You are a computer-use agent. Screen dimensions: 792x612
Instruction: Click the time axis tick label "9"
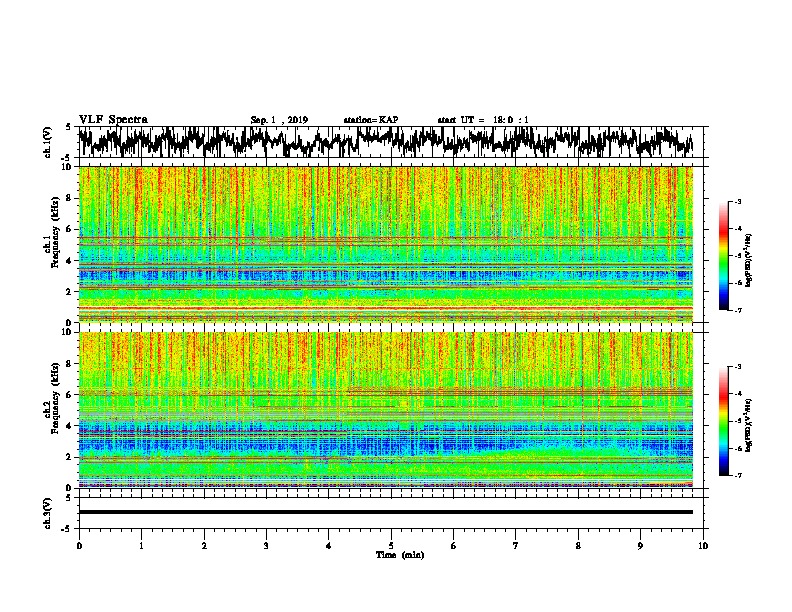640,546
